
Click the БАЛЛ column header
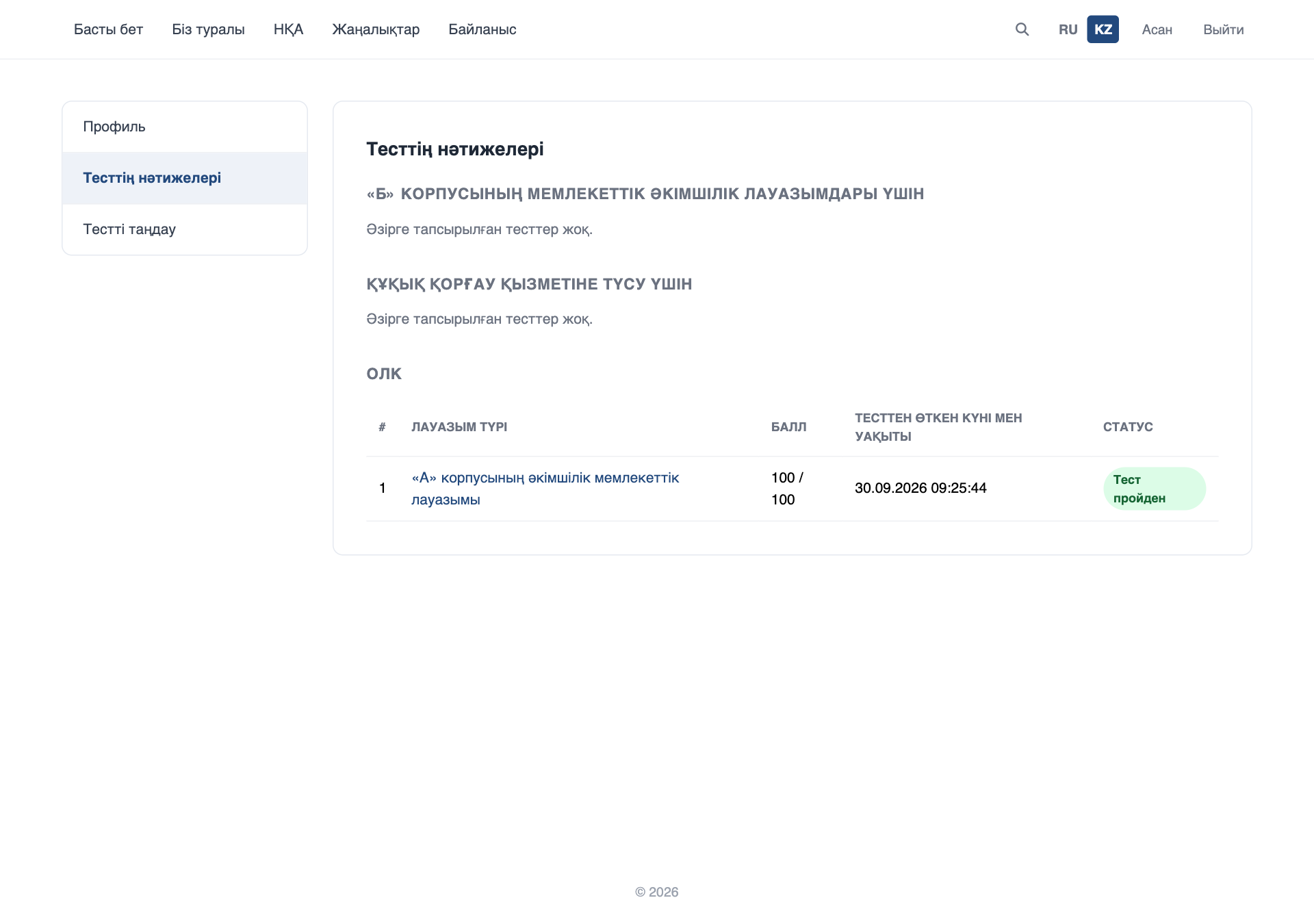788,427
